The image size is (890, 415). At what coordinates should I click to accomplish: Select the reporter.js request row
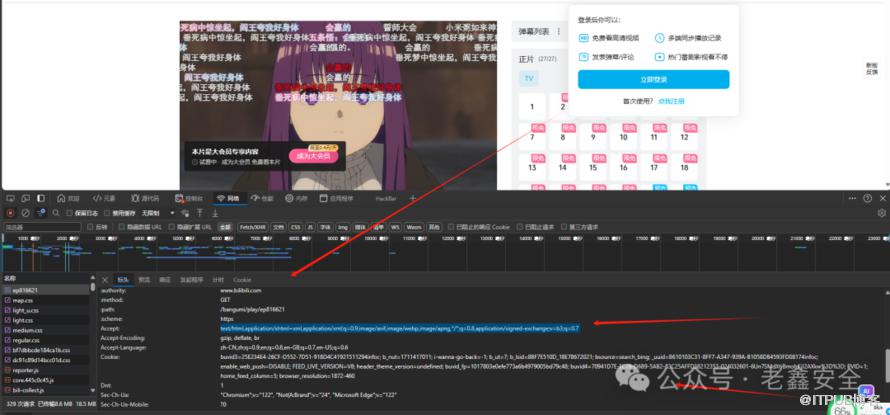(x=45, y=370)
